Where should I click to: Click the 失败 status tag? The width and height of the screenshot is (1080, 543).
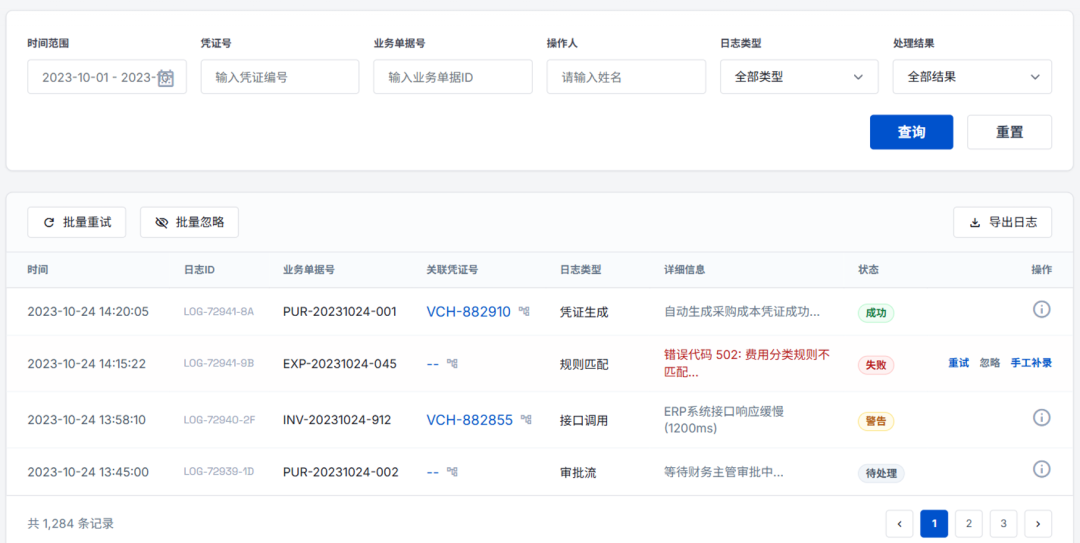point(876,365)
